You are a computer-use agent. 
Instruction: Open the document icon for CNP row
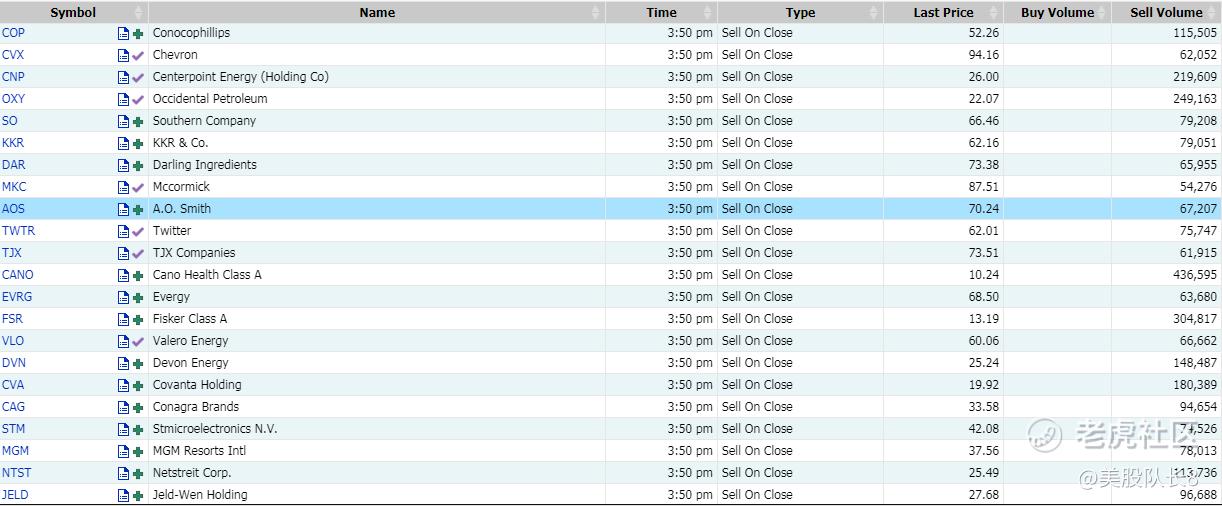tap(123, 77)
